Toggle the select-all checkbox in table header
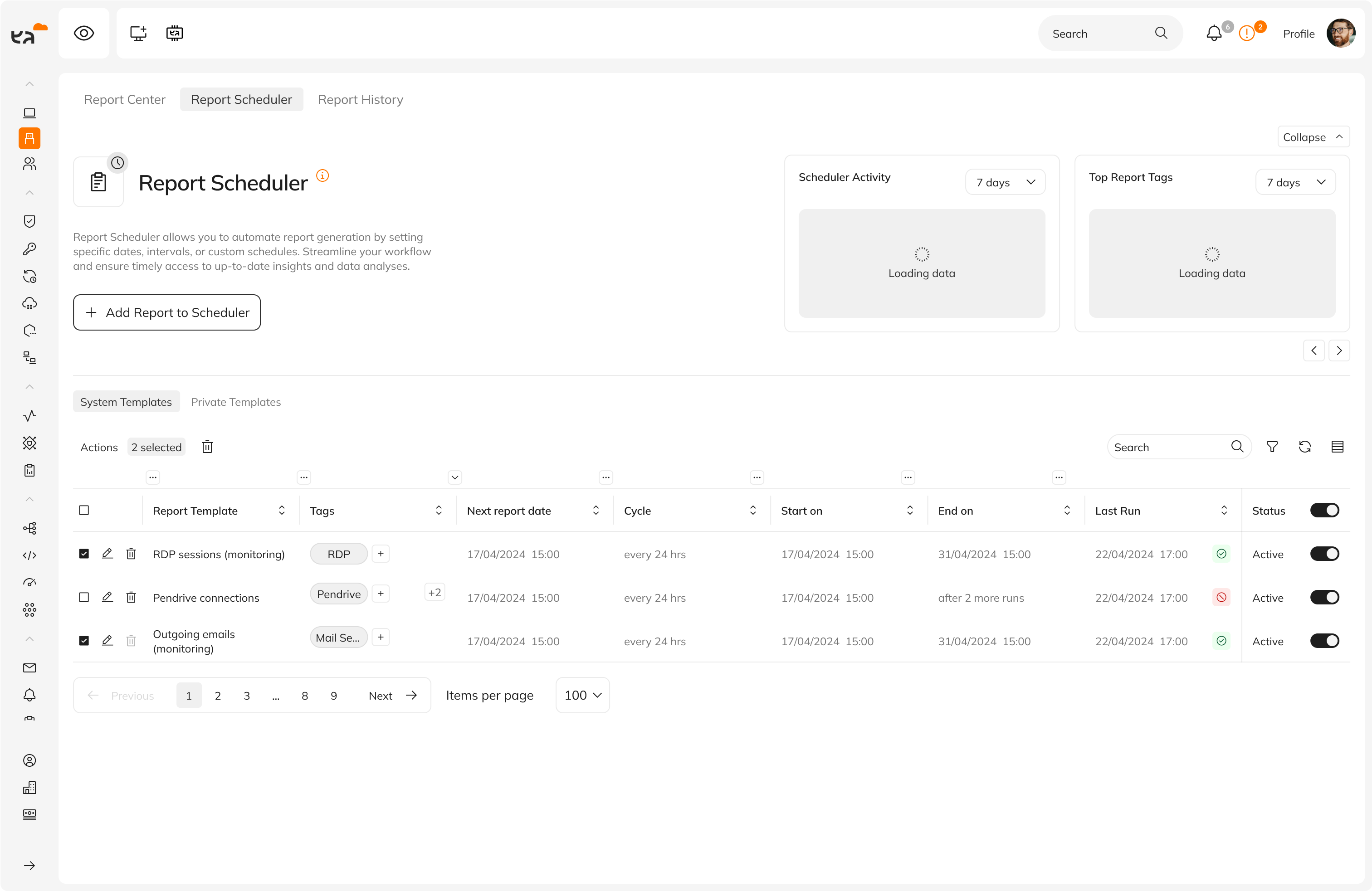 tap(84, 510)
